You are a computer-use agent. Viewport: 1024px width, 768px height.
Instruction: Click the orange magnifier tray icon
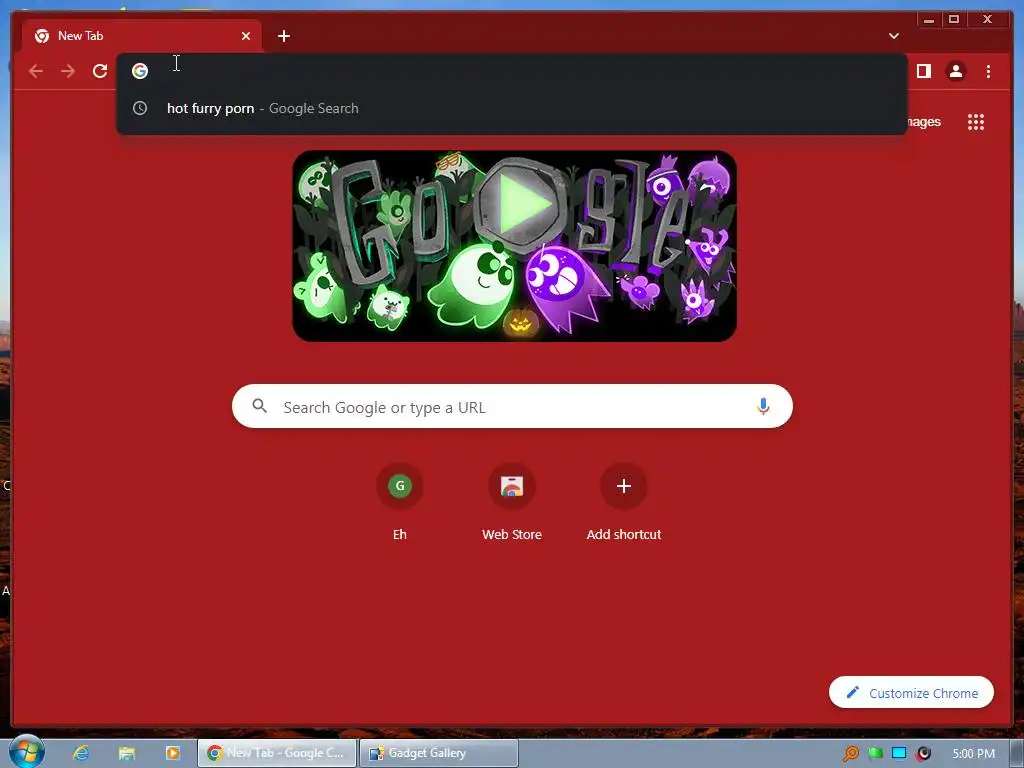(x=850, y=754)
